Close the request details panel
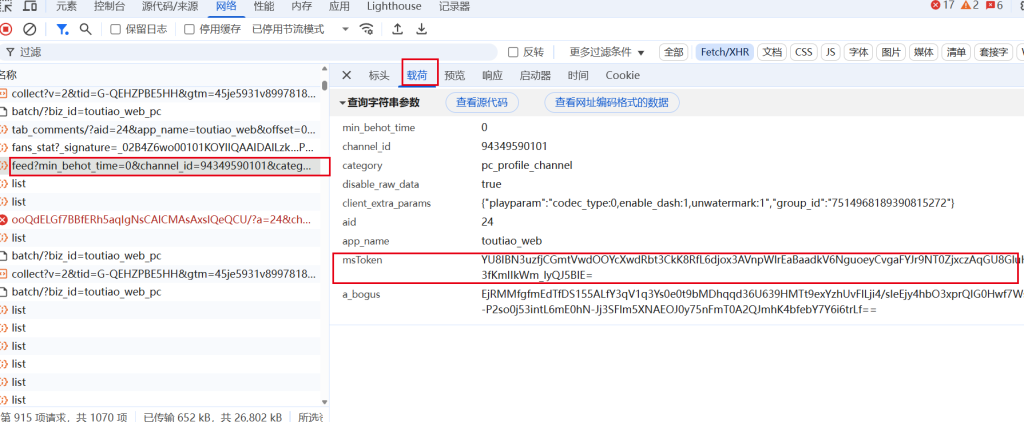The image size is (1024, 422). pyautogui.click(x=347, y=75)
